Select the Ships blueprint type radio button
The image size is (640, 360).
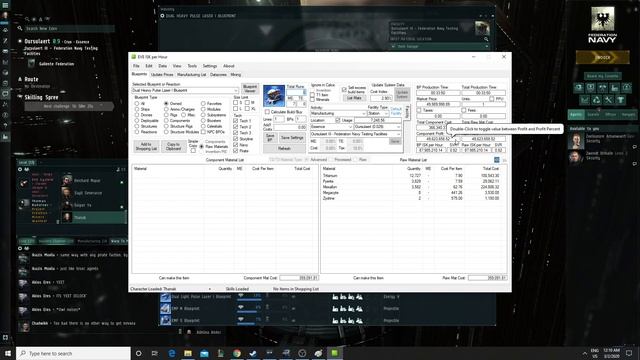click(137, 109)
